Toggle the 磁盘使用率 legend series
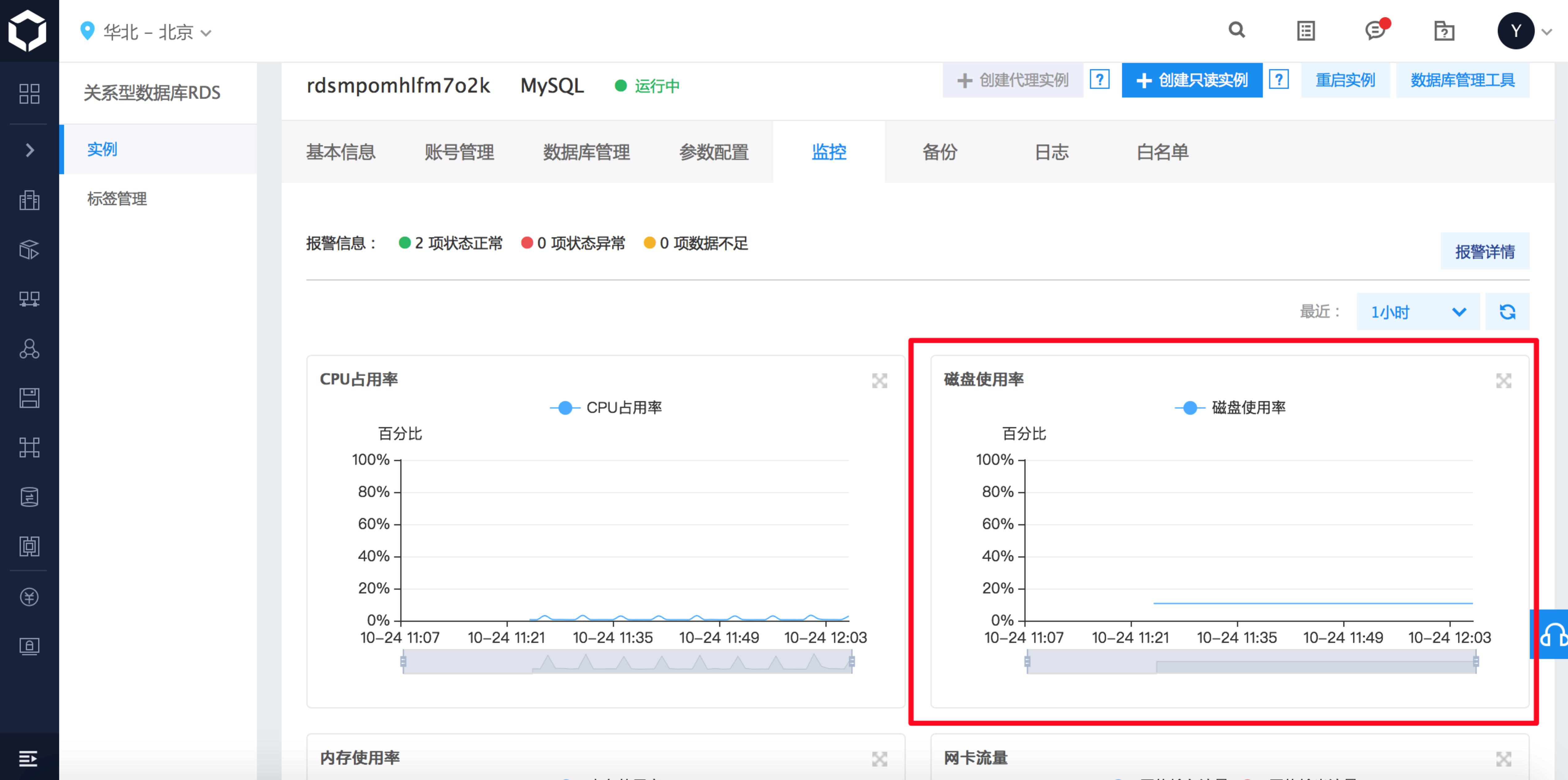This screenshot has width=1568, height=780. [x=1230, y=407]
